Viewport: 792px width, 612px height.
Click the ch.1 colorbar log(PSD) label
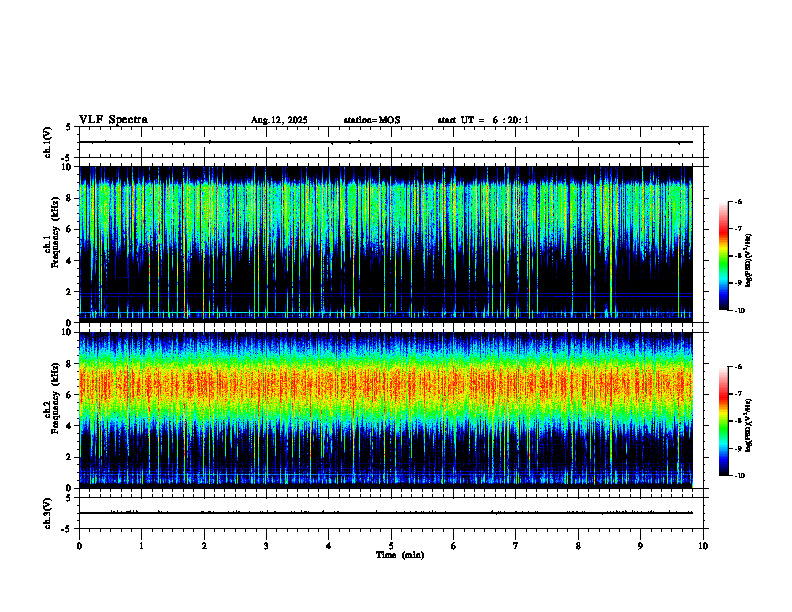(x=749, y=260)
